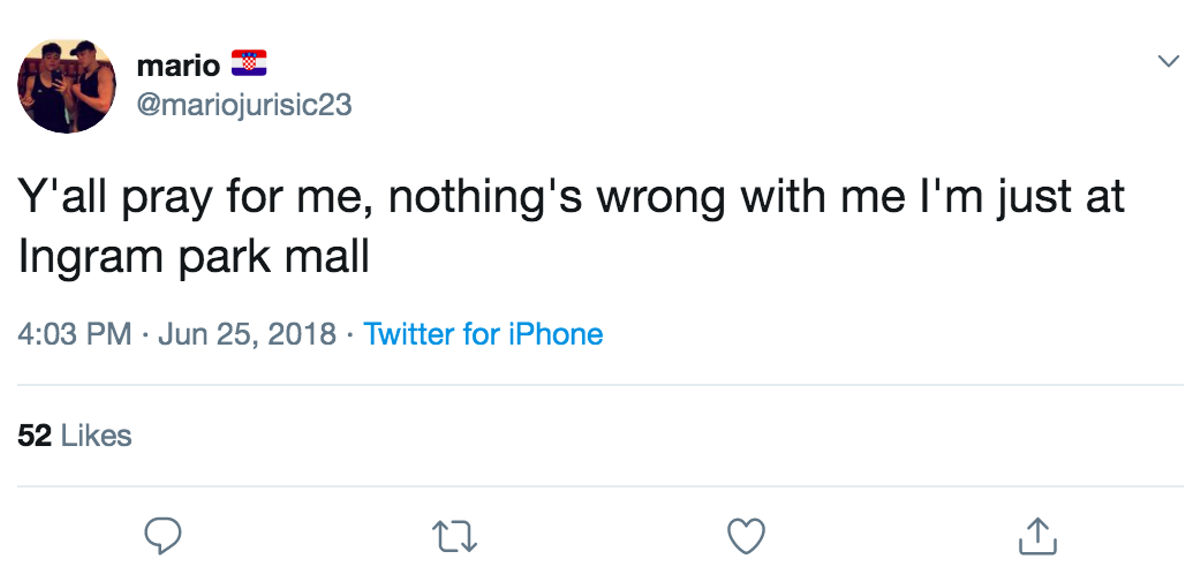View the 52 Likes list
Image resolution: width=1200 pixels, height=582 pixels.
(75, 436)
